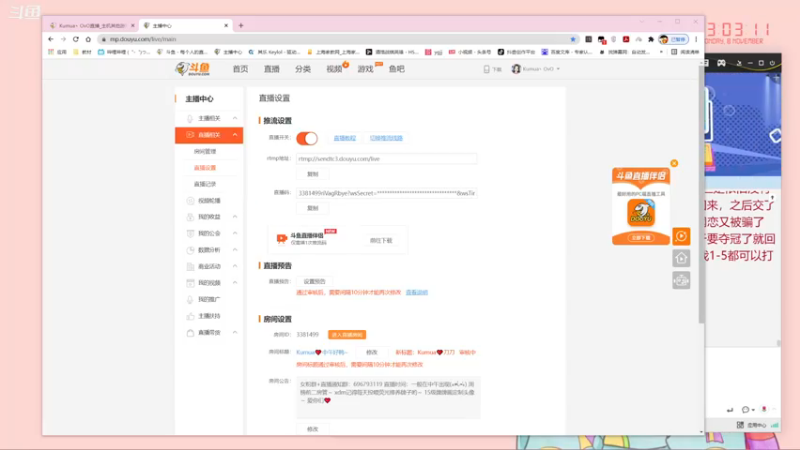Click the browser home icon
800x450 pixels.
(88, 39)
